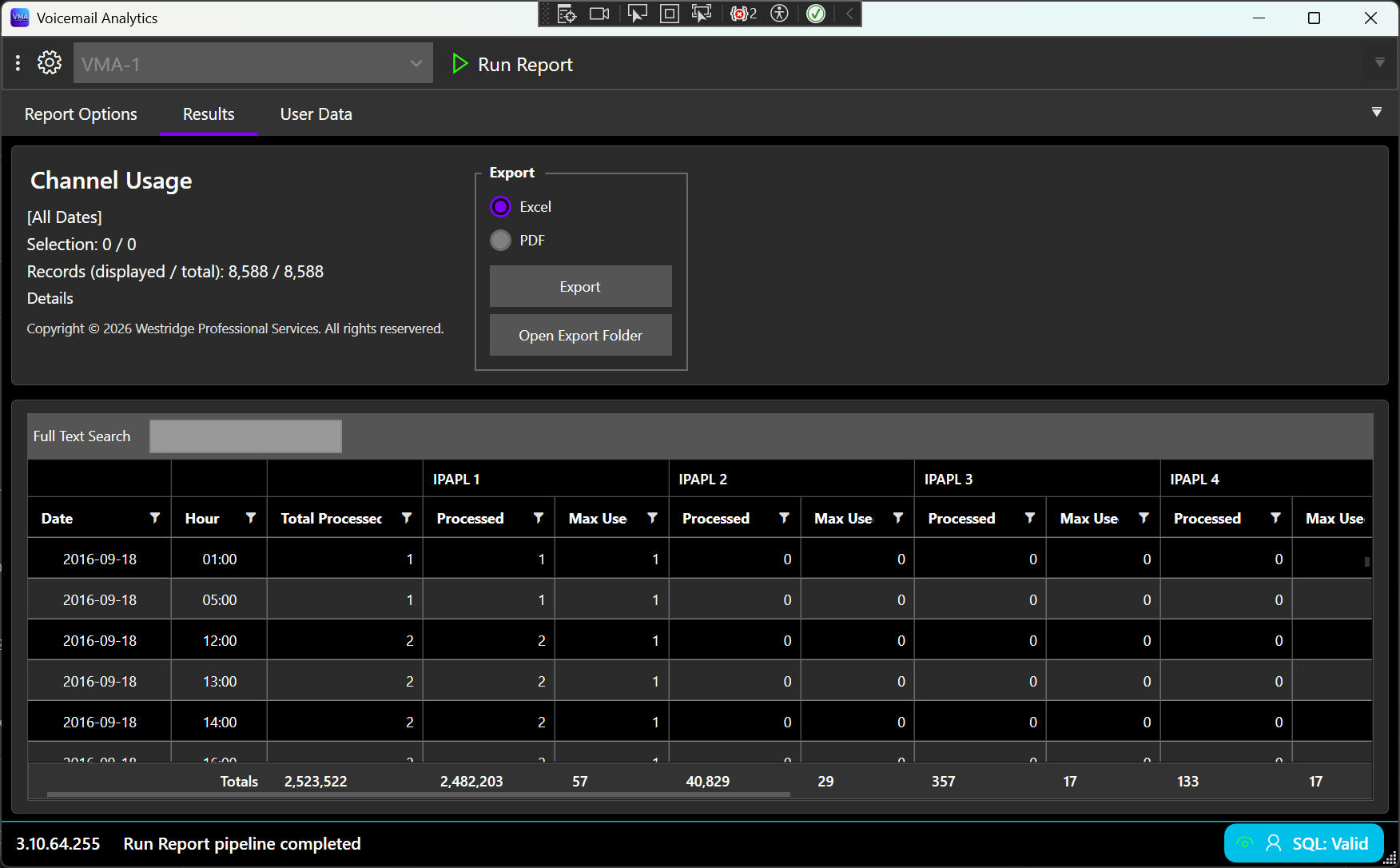Filter the IPAPL 1 Processed column
Viewport: 1400px width, 868px height.
[x=539, y=518]
